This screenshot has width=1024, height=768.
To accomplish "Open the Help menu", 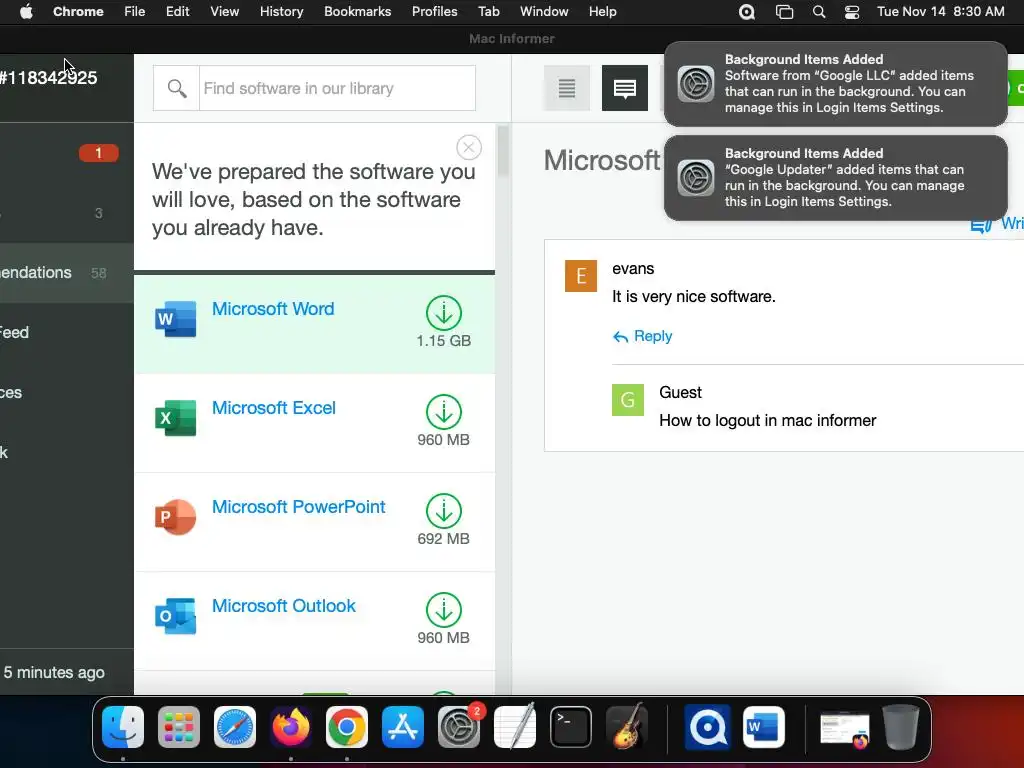I will [602, 12].
